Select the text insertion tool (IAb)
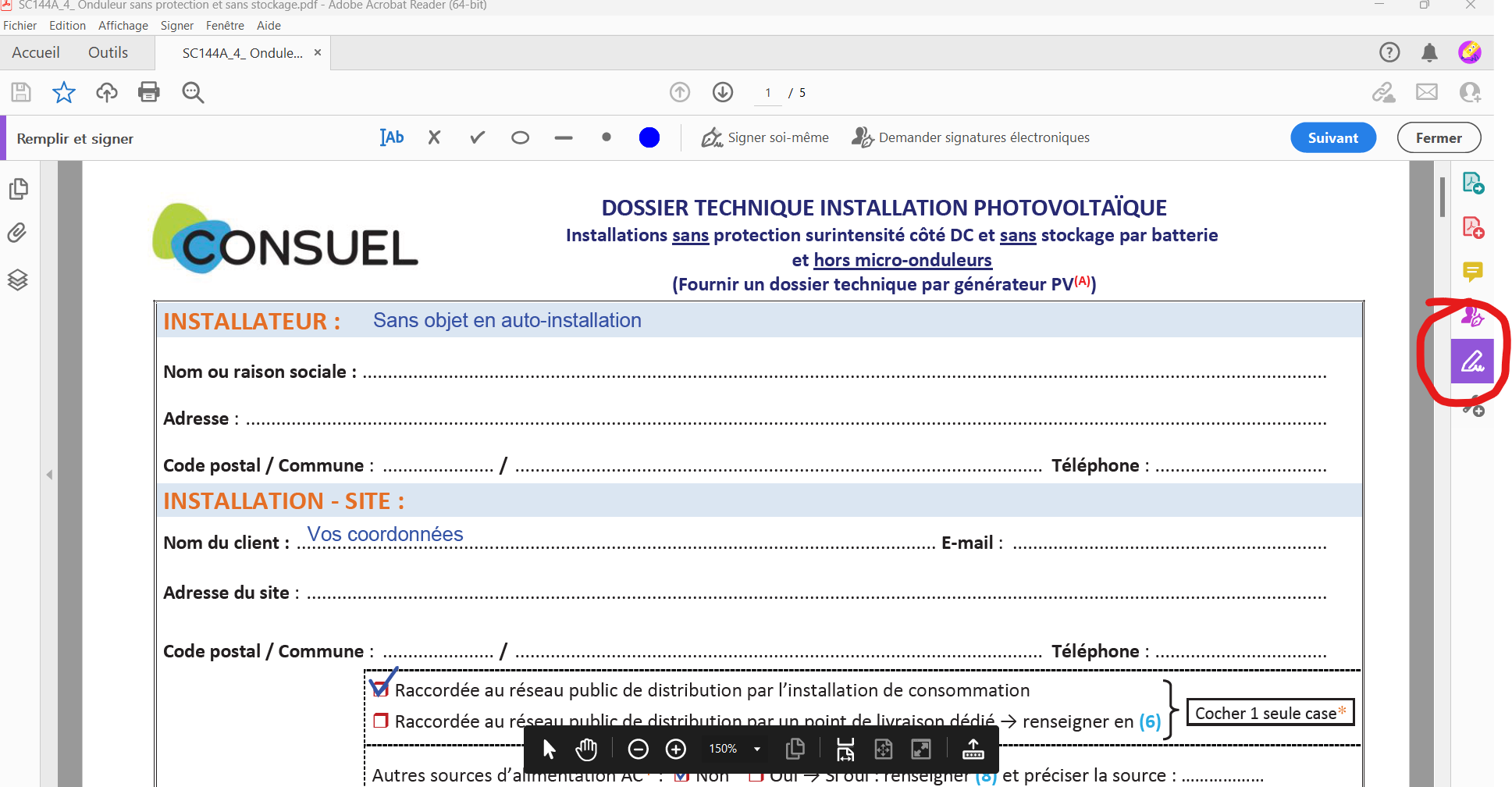The height and width of the screenshot is (787, 1512). [x=391, y=137]
